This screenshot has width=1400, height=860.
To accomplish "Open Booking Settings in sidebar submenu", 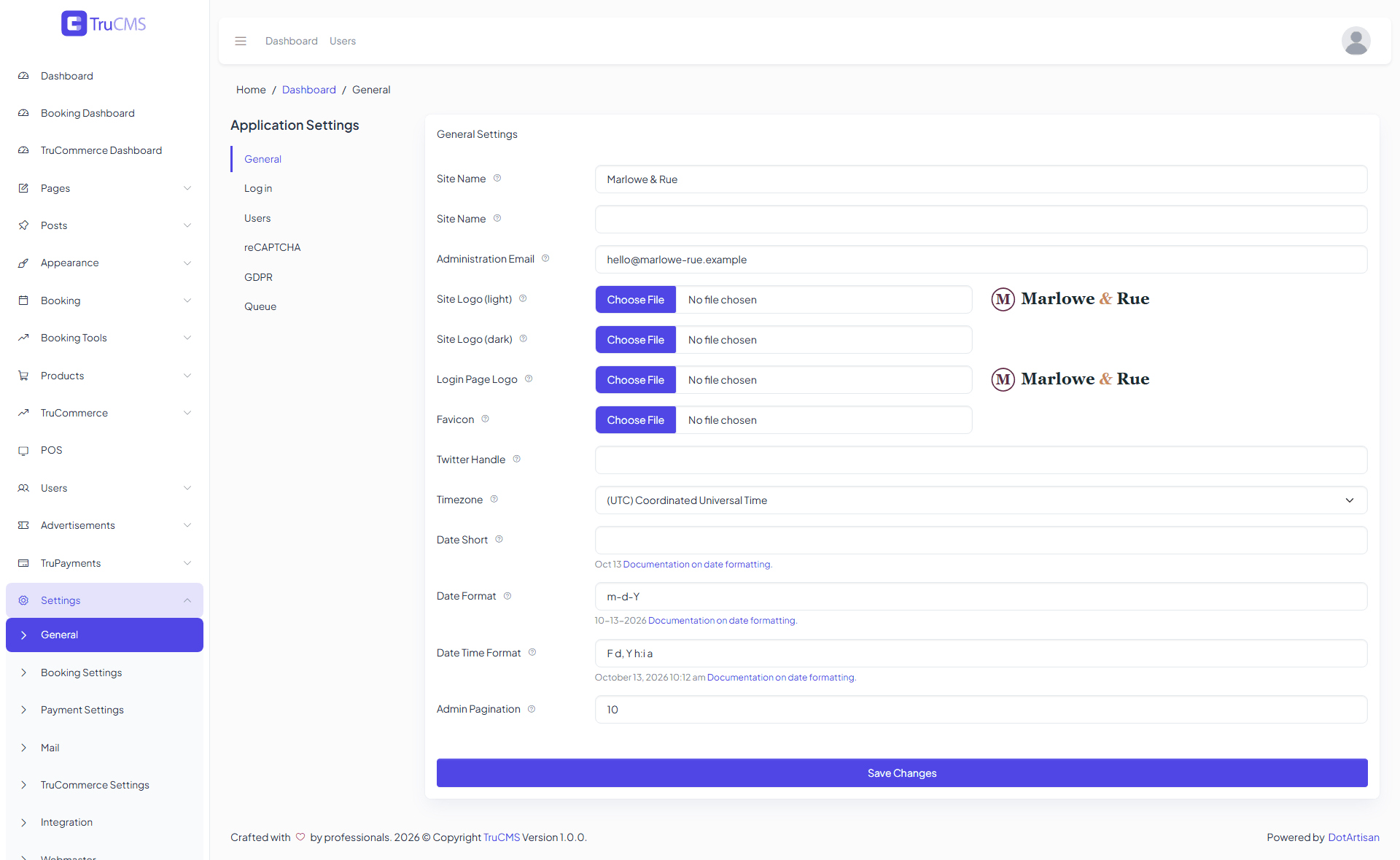I will (104, 673).
